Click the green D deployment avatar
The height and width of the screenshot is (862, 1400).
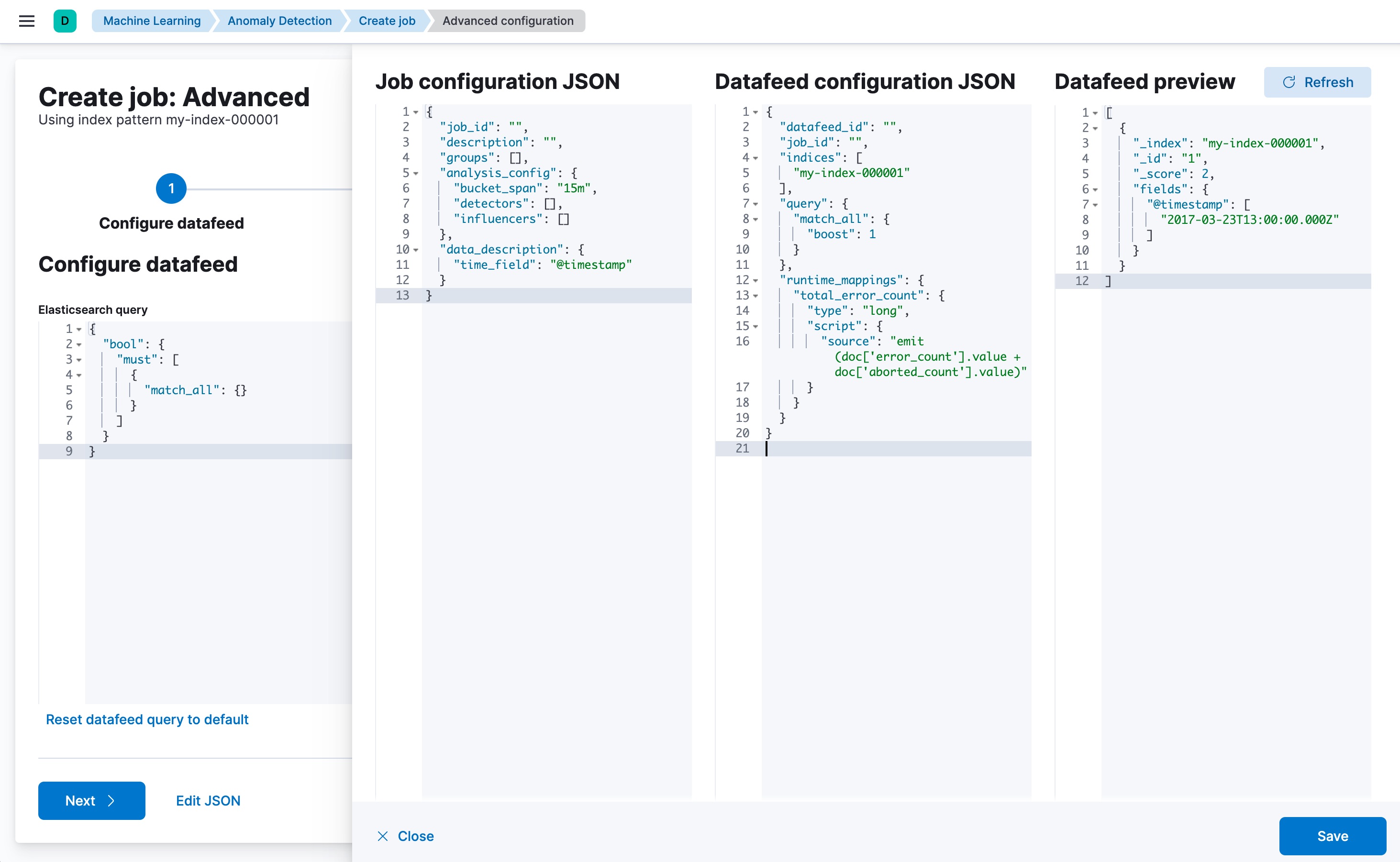click(x=65, y=21)
